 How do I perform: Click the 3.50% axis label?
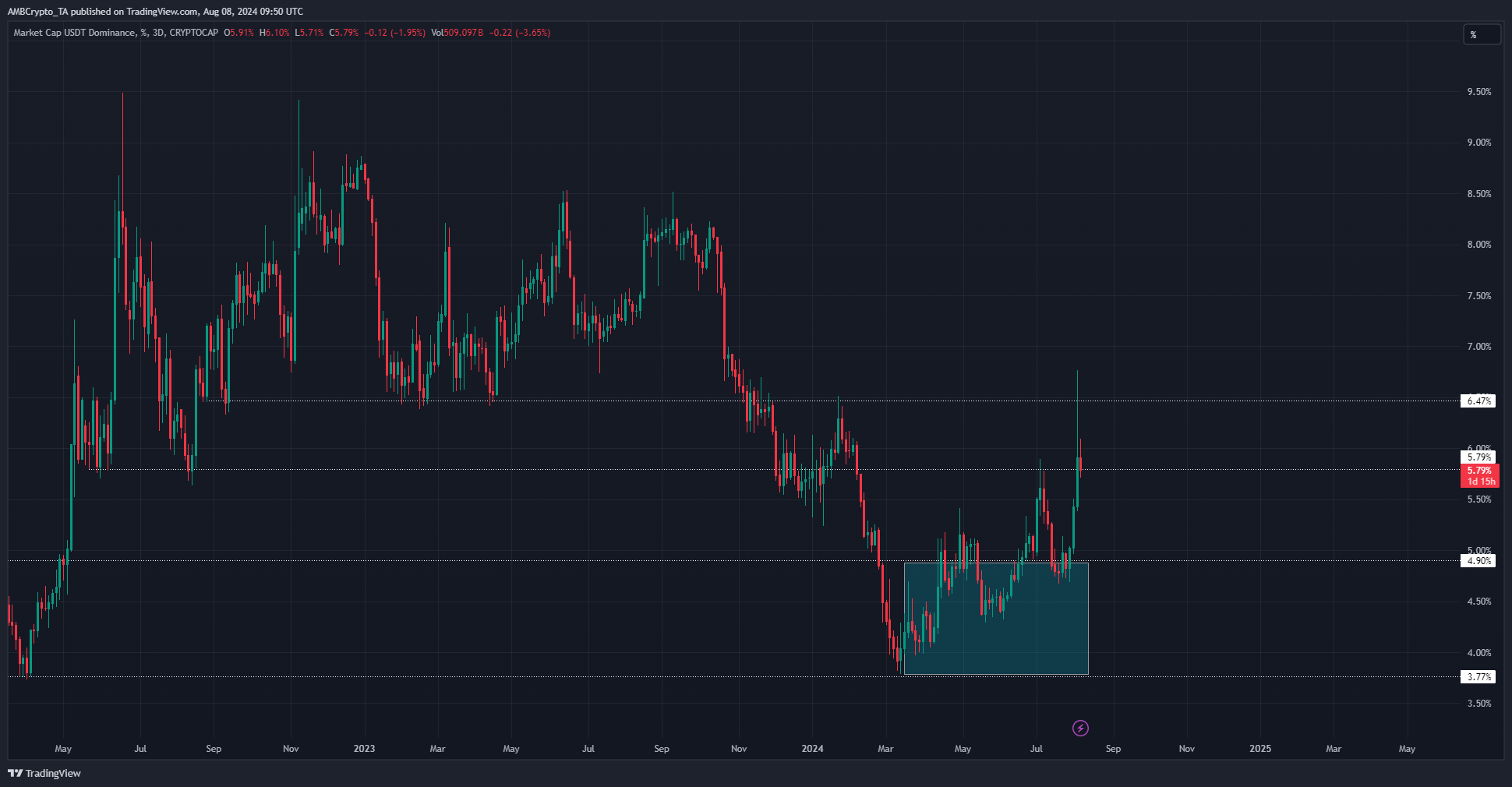point(1478,704)
